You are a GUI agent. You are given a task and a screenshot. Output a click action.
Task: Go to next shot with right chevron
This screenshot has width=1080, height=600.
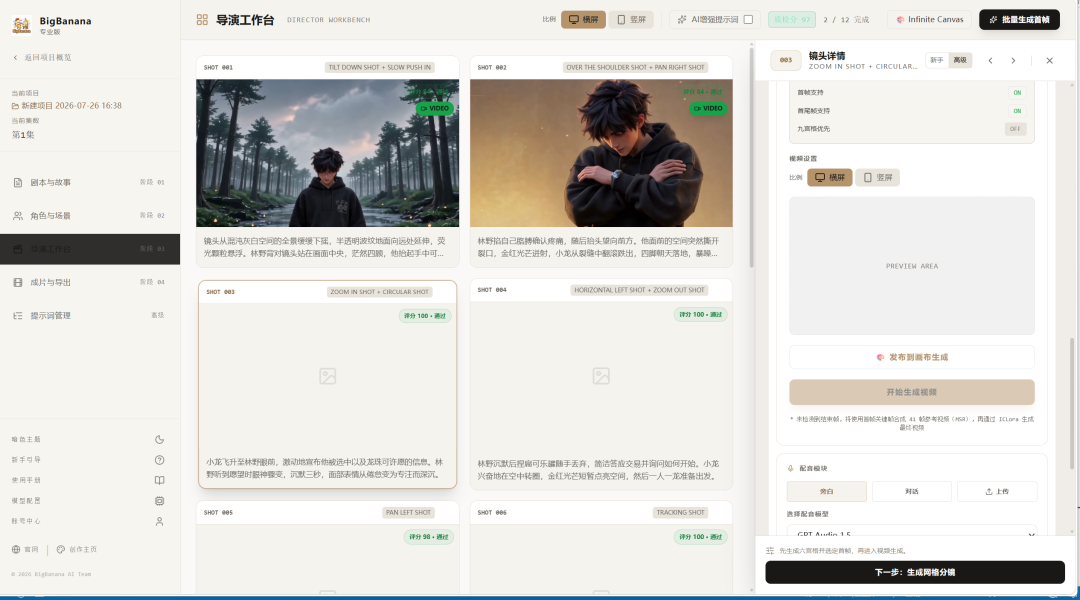1013,61
